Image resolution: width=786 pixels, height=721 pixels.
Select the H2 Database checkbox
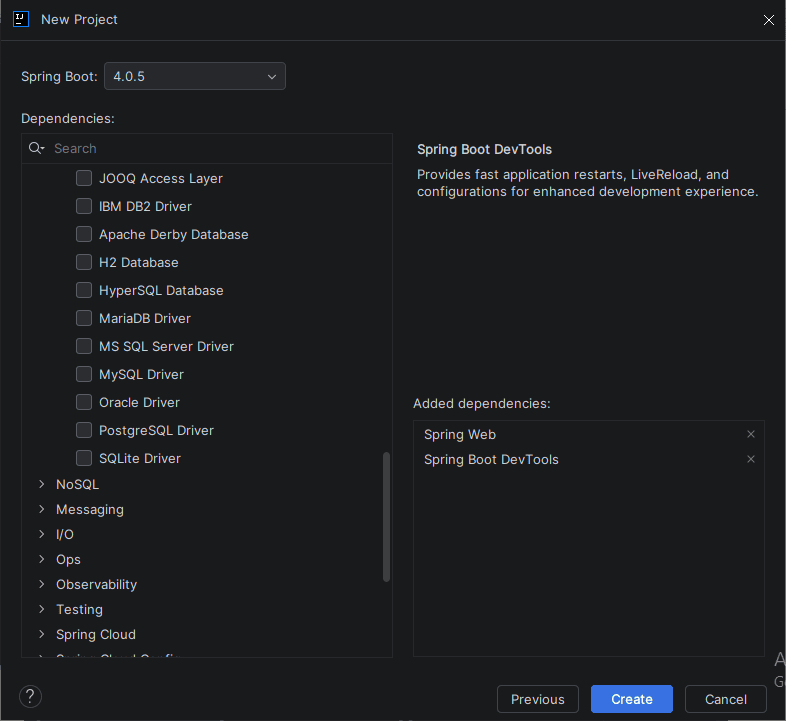(x=84, y=262)
